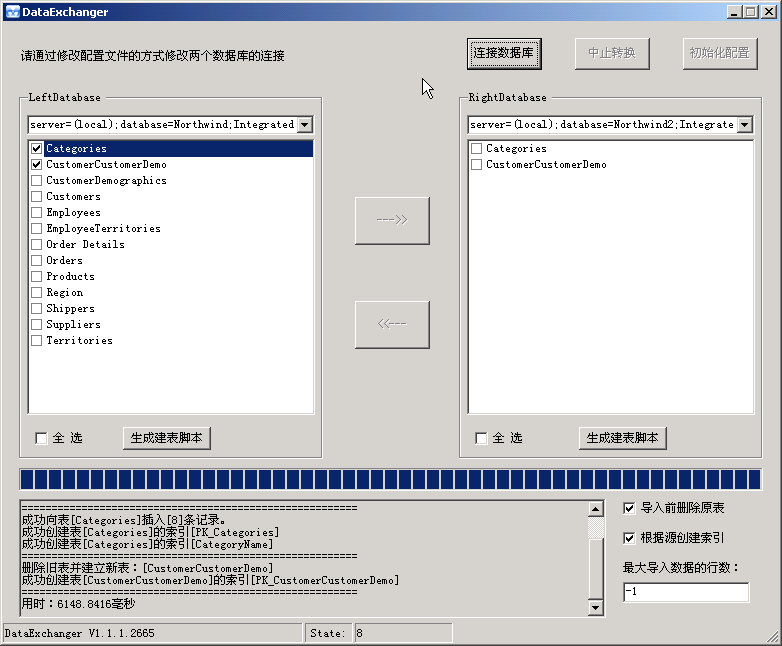Click the 中止转换 button

[x=612, y=53]
